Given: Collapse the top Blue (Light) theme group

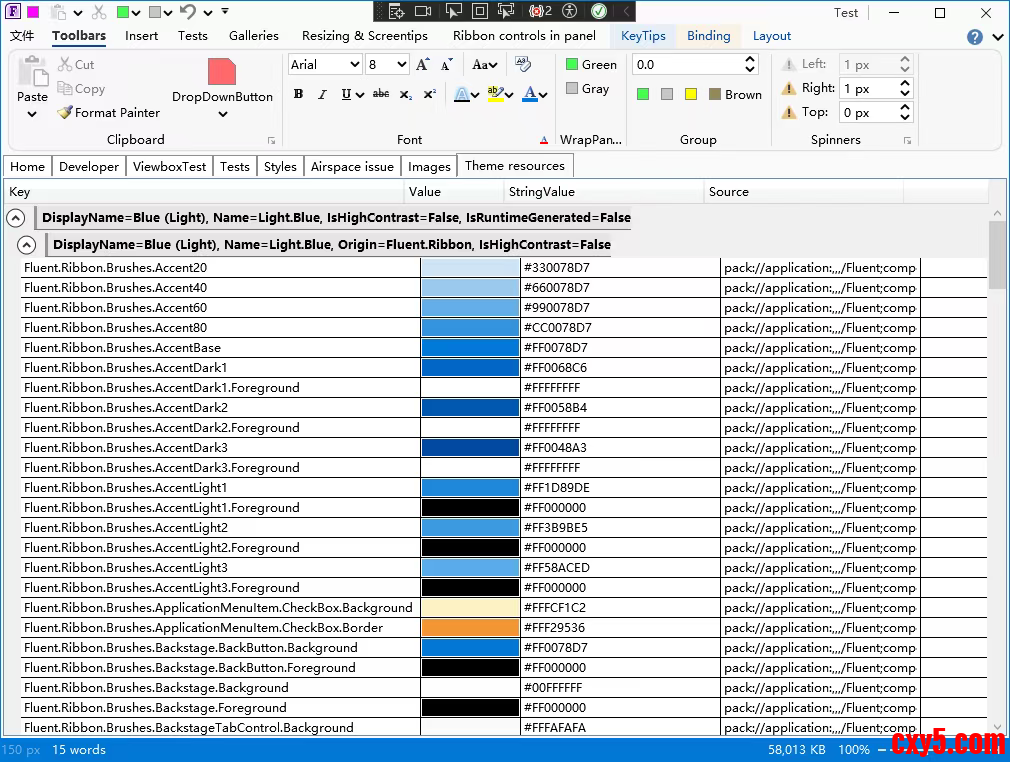Looking at the screenshot, I should 15,217.
